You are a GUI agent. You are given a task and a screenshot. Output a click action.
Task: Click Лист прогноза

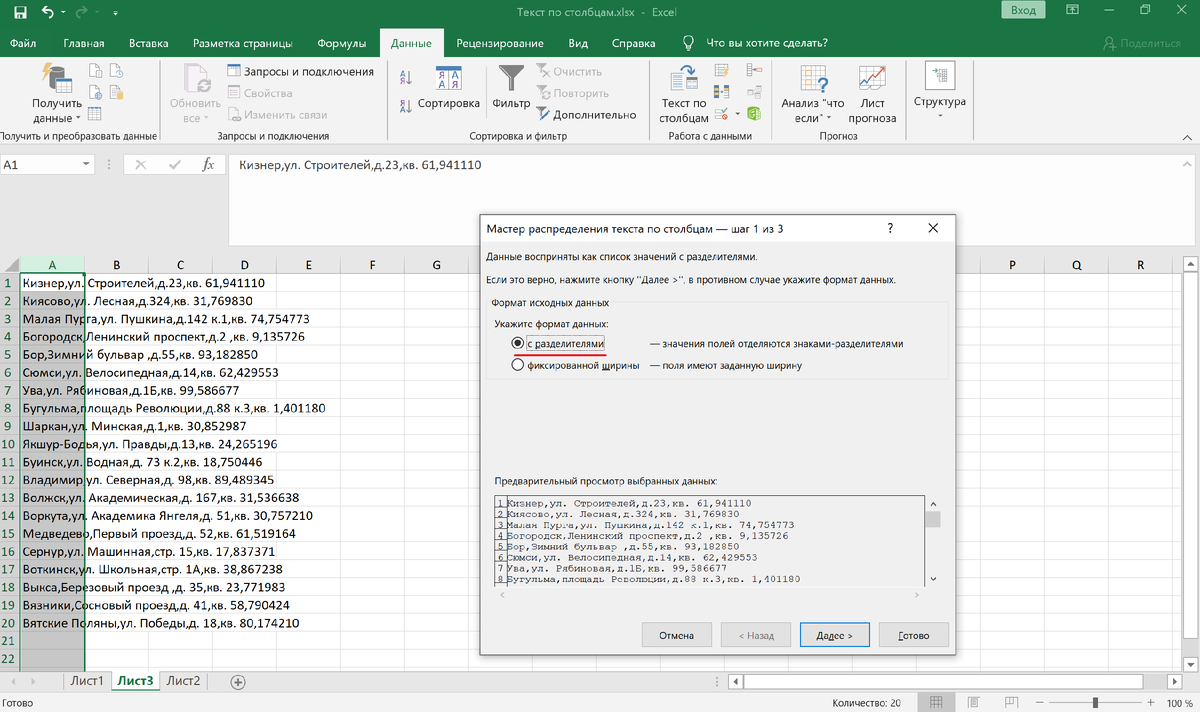873,95
